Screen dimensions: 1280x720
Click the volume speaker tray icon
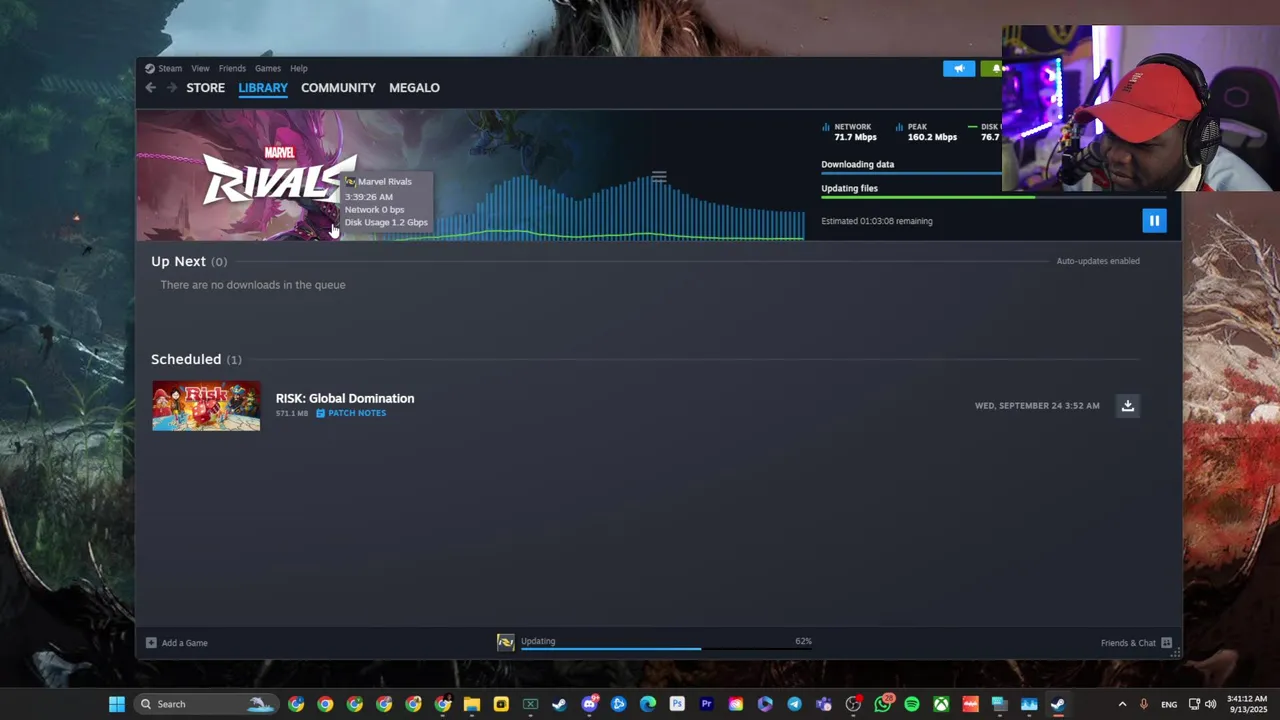point(1210,704)
